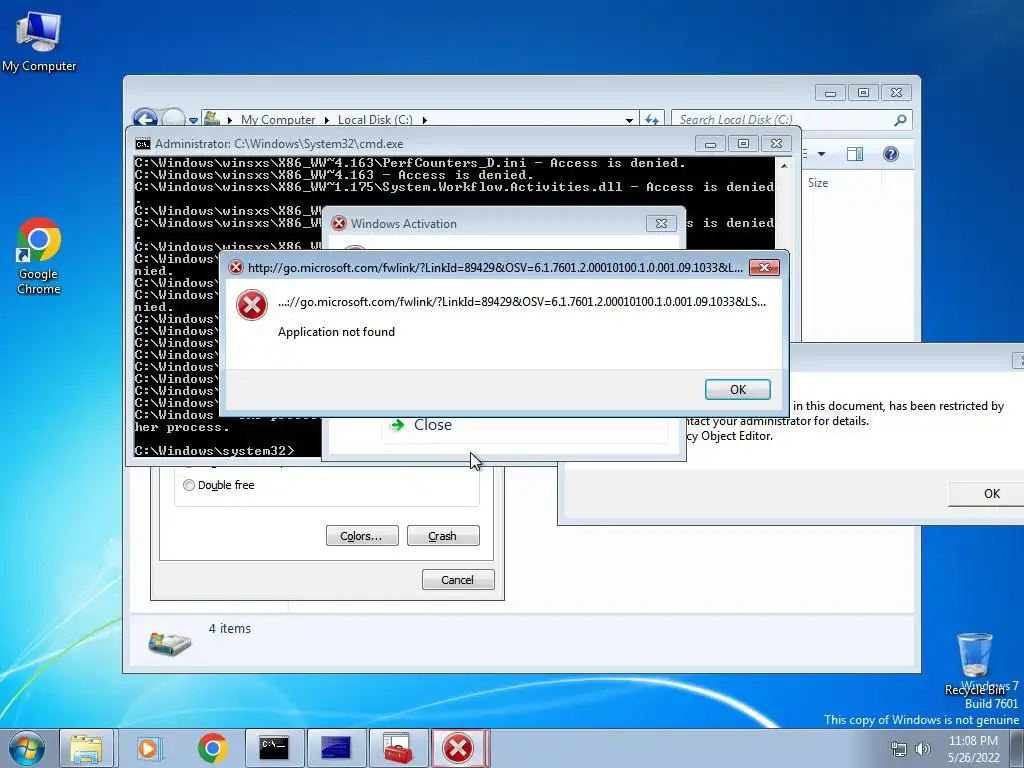Click the Close link in Windows Activation
Screen dimensions: 1024x768
[x=432, y=424]
